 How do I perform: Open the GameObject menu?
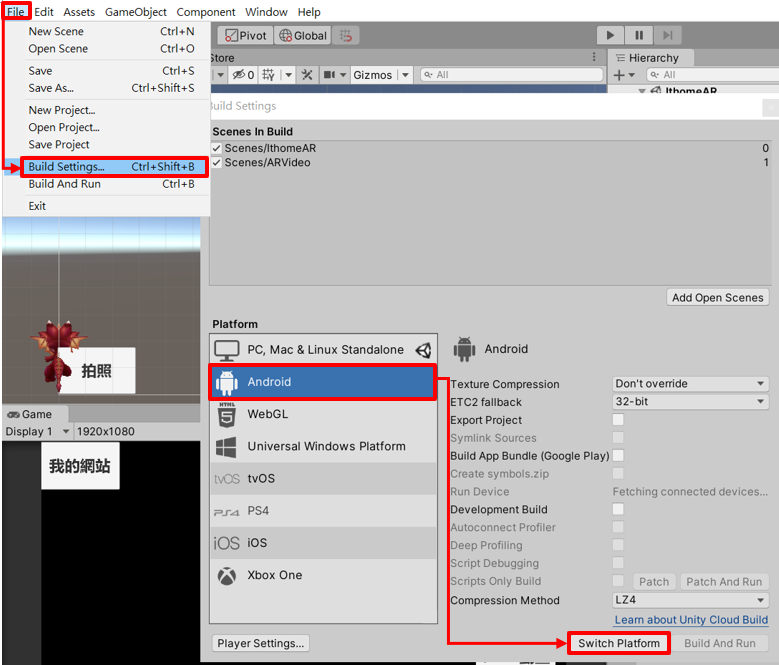click(136, 11)
